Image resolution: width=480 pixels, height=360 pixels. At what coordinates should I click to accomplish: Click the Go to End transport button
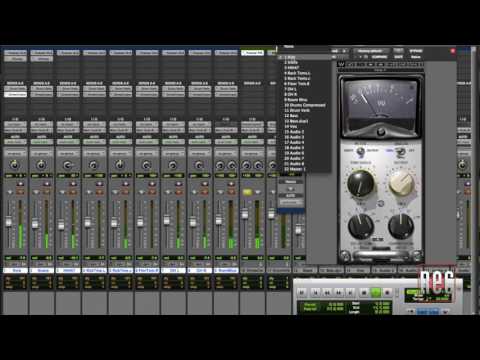pos(350,292)
